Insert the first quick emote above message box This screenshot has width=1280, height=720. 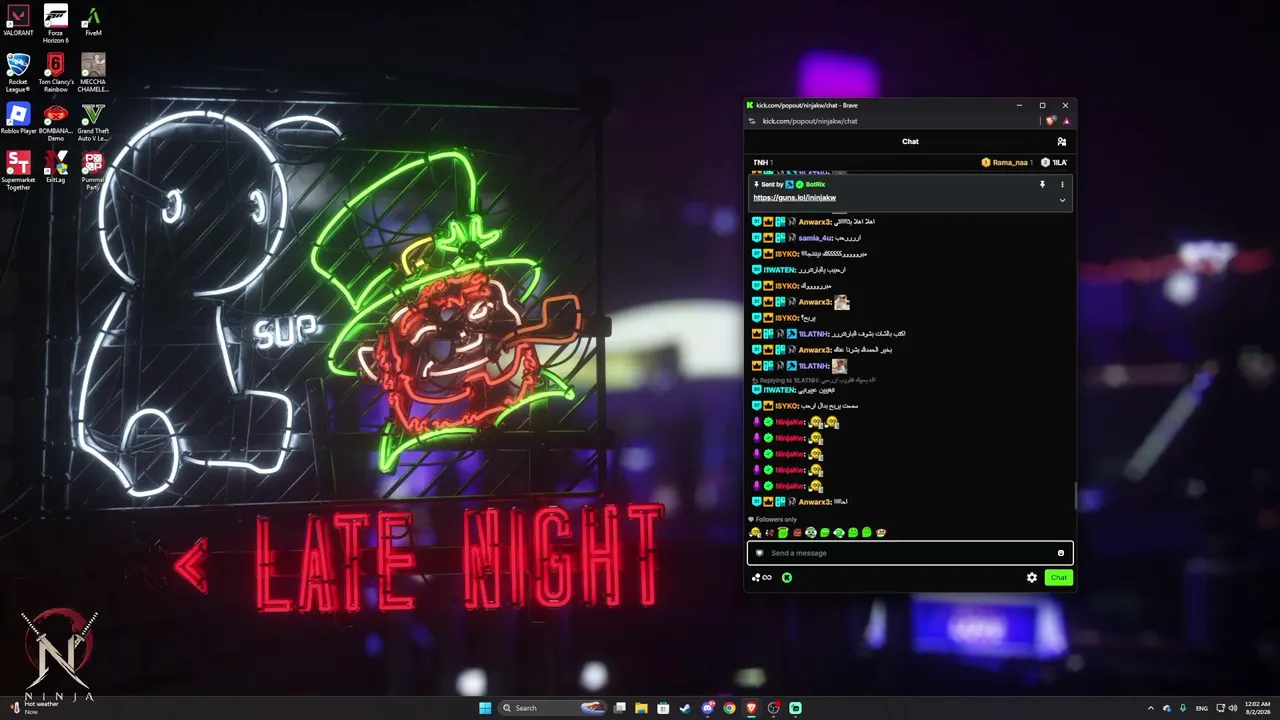pyautogui.click(x=755, y=533)
